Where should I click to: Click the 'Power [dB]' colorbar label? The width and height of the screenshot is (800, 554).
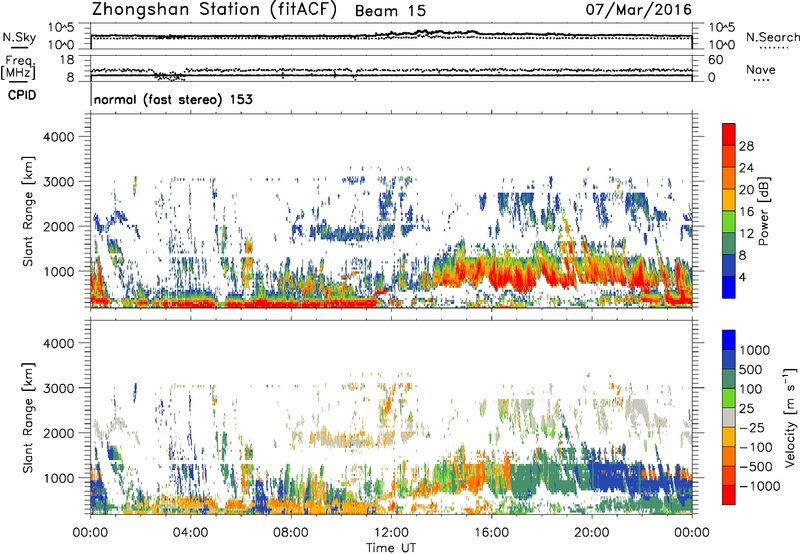point(763,211)
